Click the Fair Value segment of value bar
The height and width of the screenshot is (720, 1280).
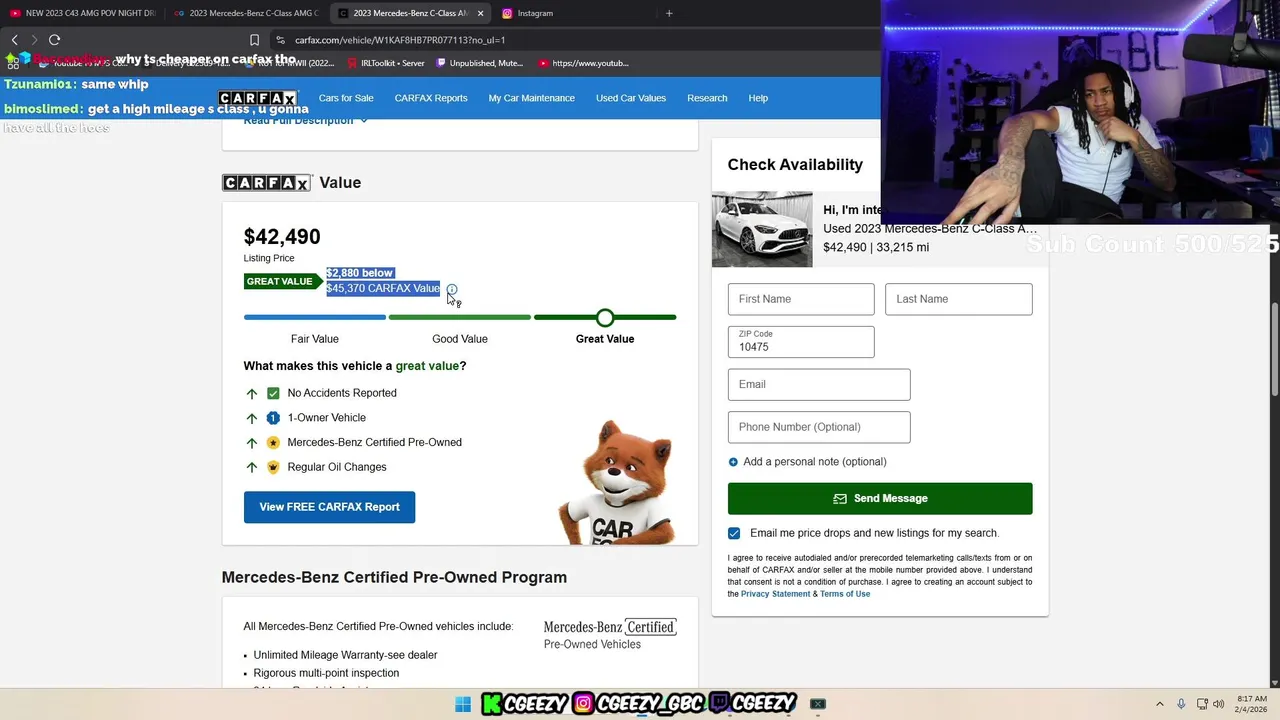coord(315,317)
